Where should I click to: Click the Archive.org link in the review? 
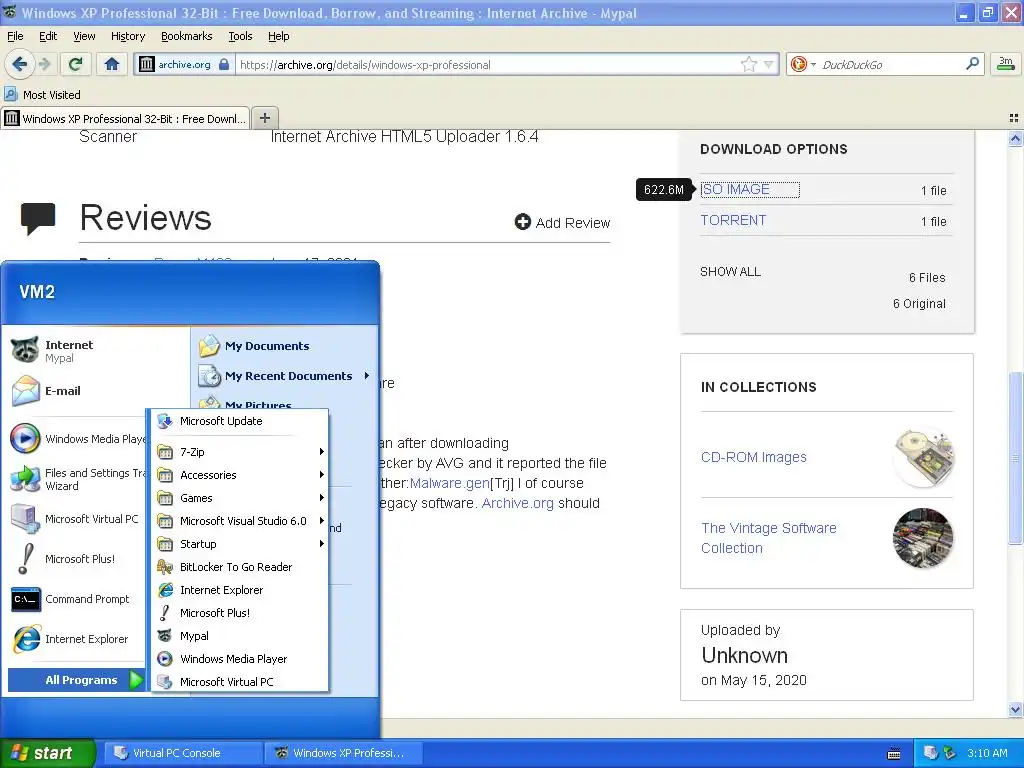[517, 503]
